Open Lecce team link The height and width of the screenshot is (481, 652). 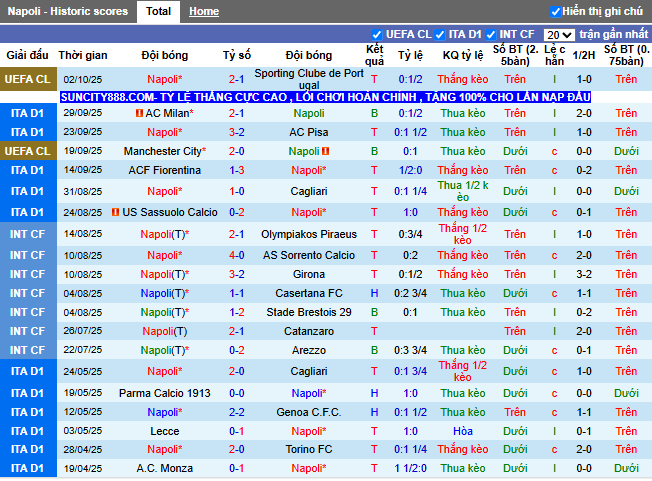click(x=165, y=432)
